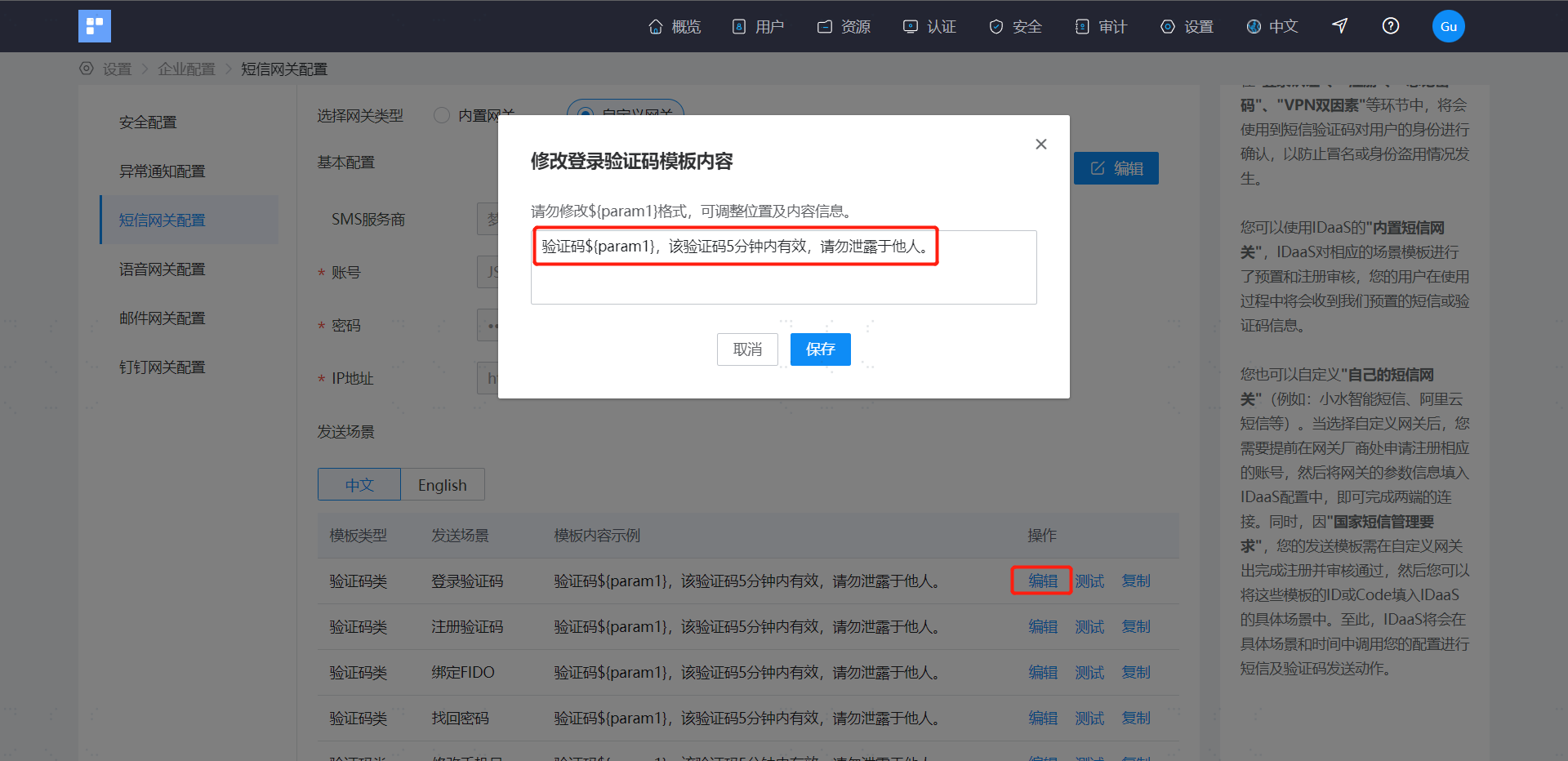1568x761 pixels.
Task: Click 取消 to cancel the dialog
Action: [x=747, y=349]
